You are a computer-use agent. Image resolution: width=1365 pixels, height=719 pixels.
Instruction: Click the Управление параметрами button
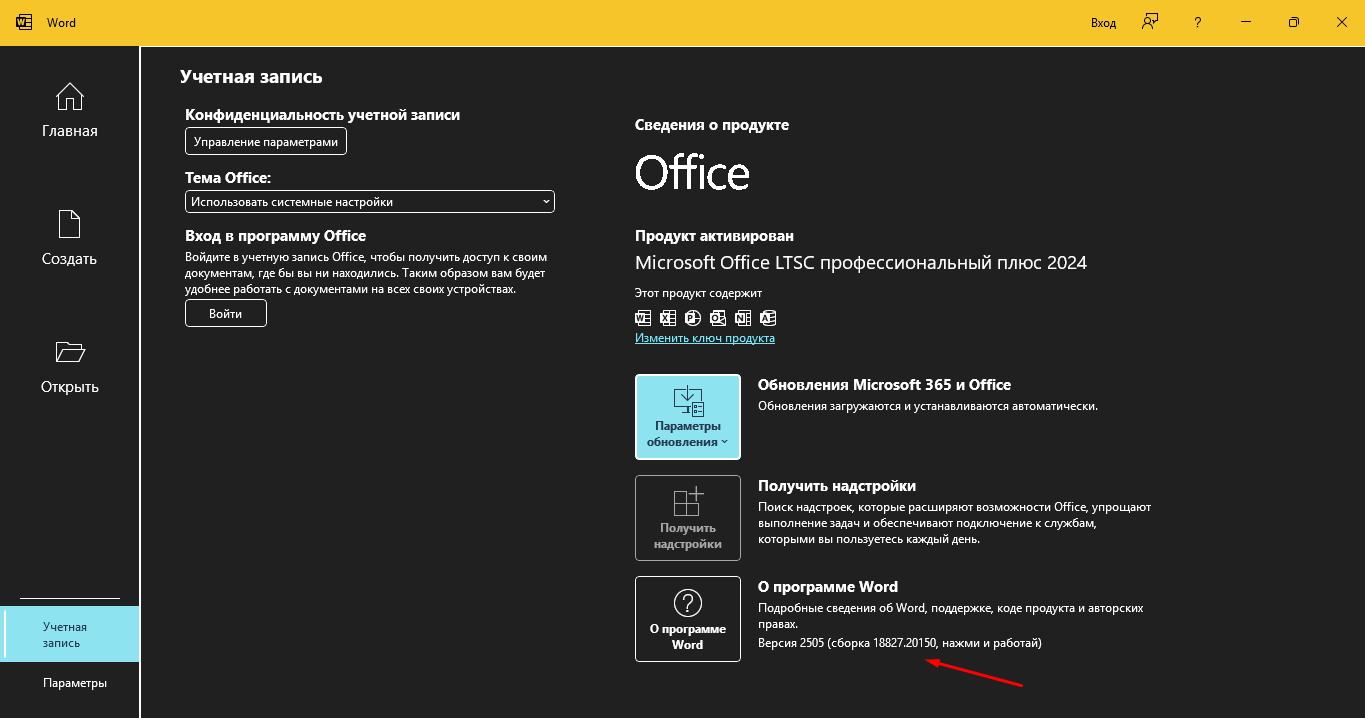(x=266, y=142)
